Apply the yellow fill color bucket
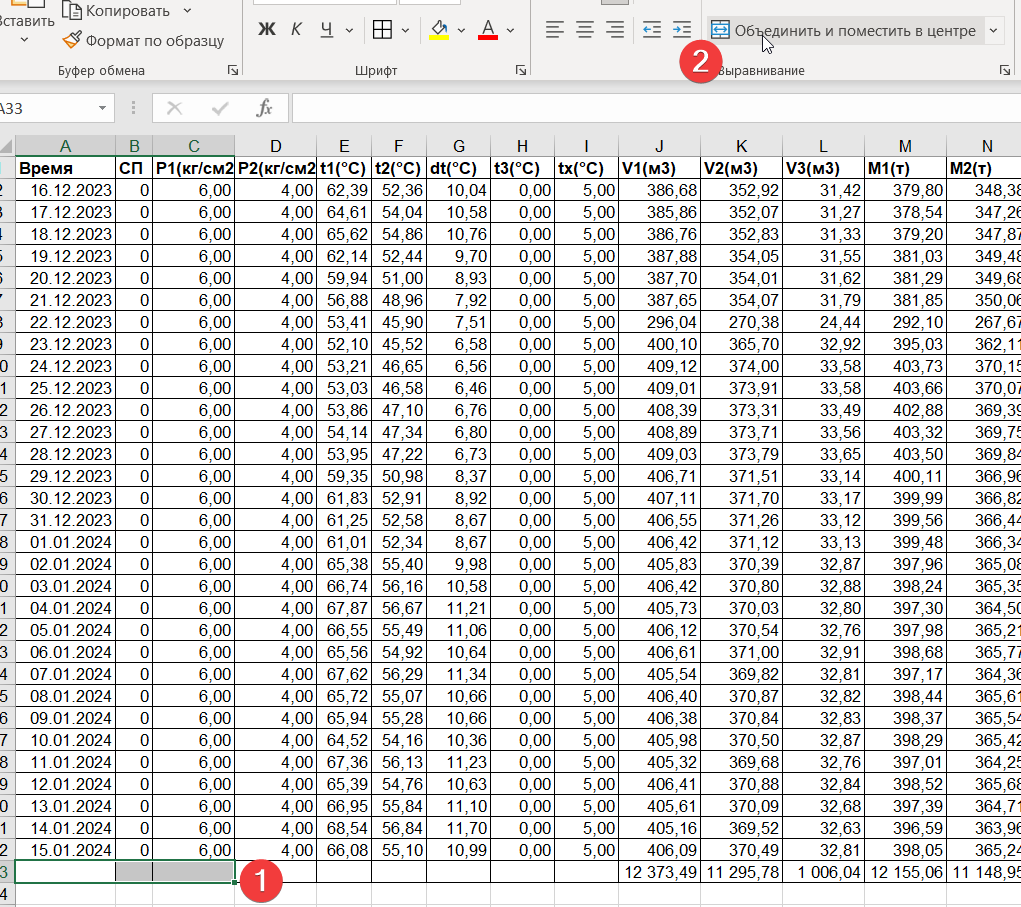Screen dimensions: 1021x907 click(x=440, y=29)
